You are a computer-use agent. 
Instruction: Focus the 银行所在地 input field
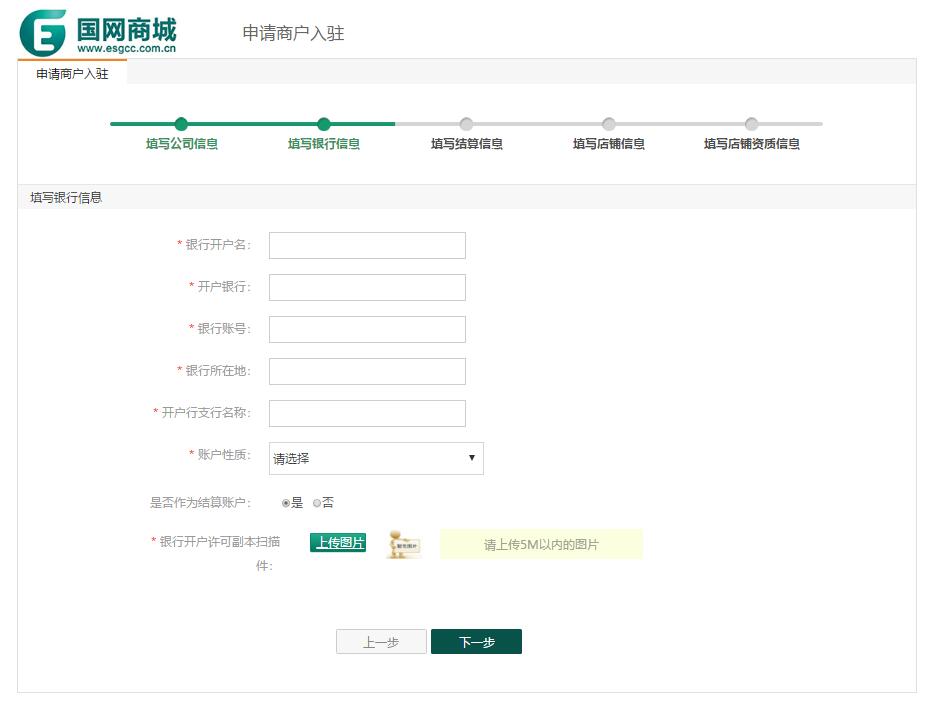point(367,372)
